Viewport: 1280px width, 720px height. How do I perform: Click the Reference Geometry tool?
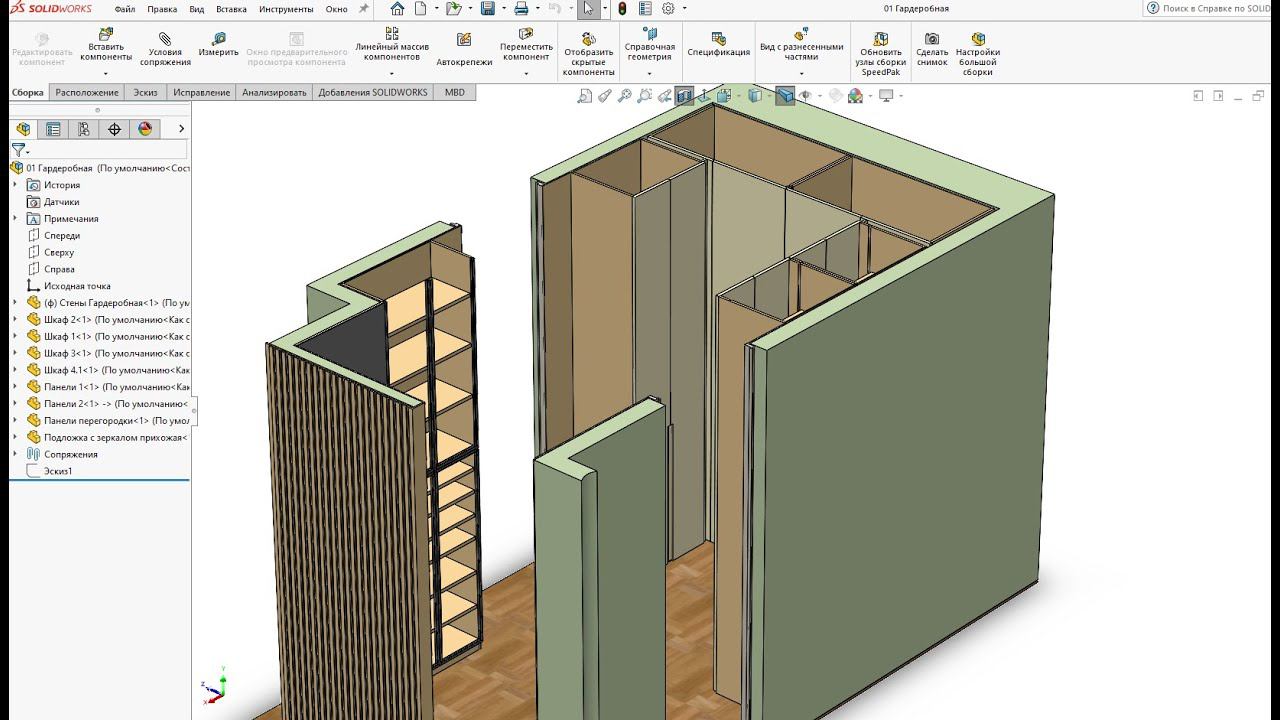650,51
